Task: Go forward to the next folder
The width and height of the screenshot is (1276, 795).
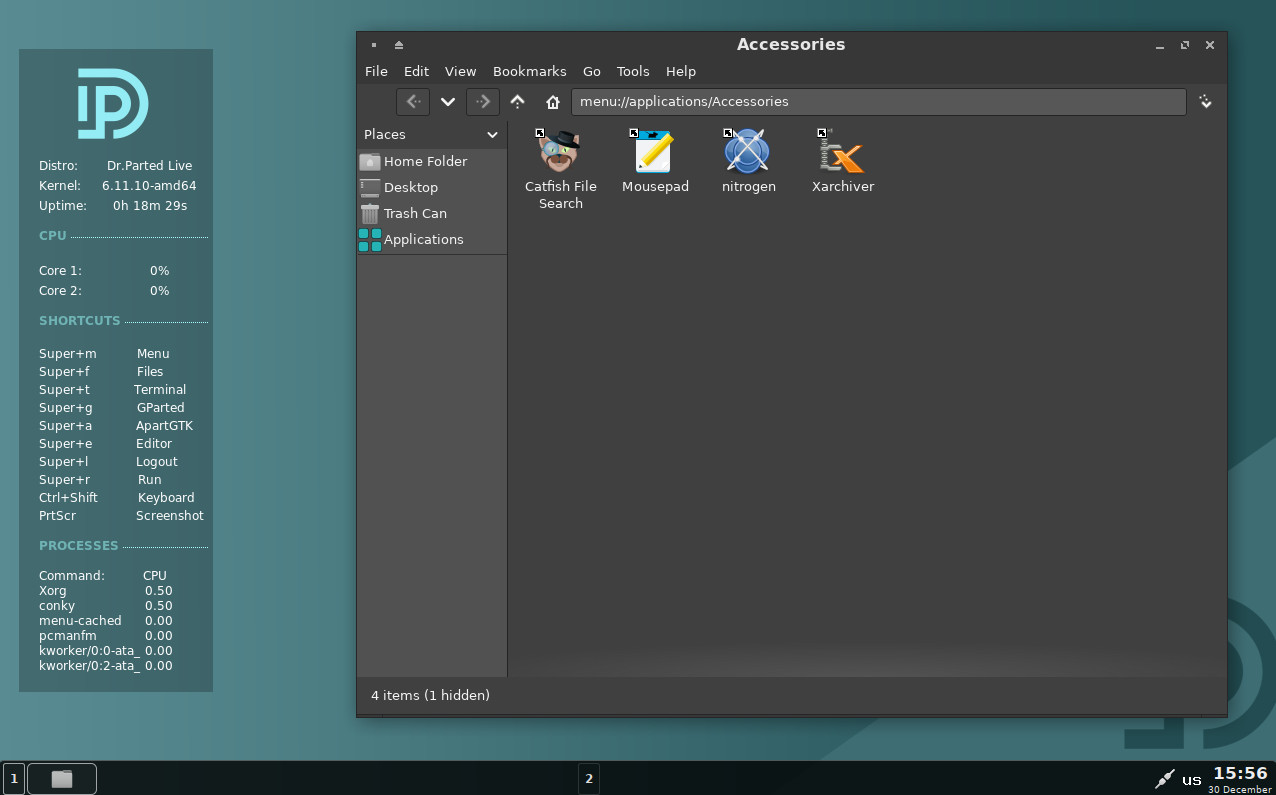Action: tap(482, 102)
